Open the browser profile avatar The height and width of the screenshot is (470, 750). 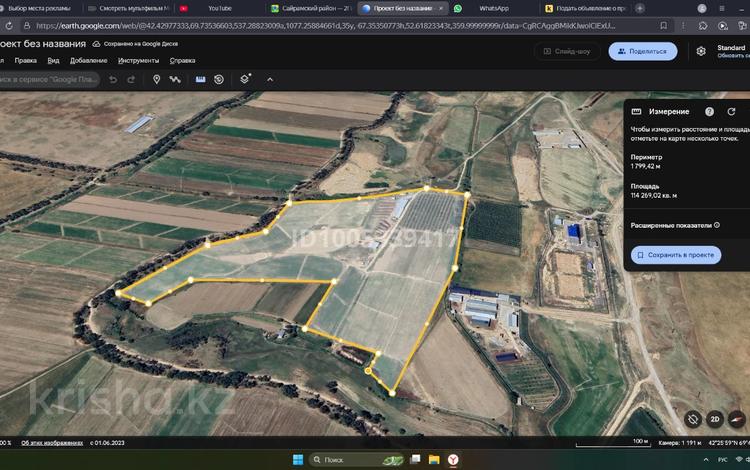pyautogui.click(x=702, y=8)
